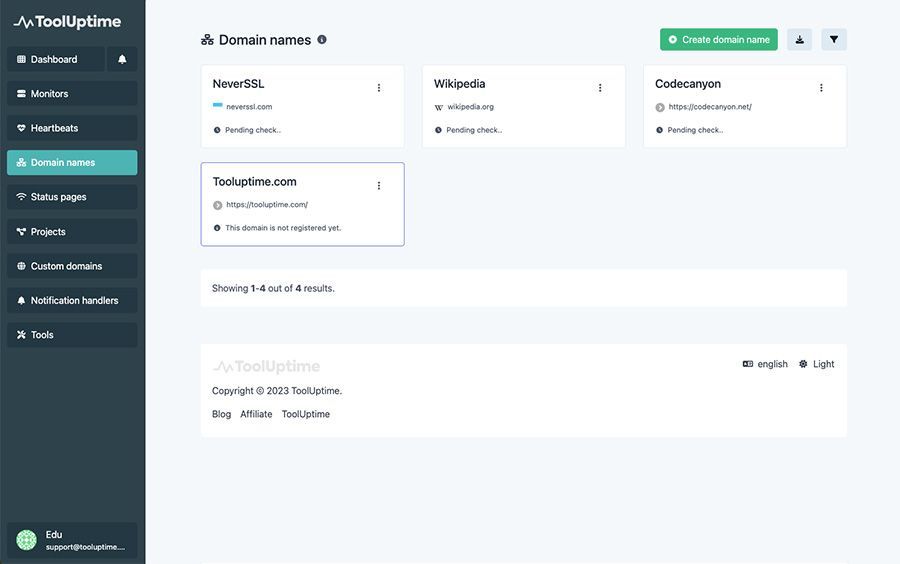Click Copyright 2023 ToolUptime text
Screen dimensions: 900x564
277,391
